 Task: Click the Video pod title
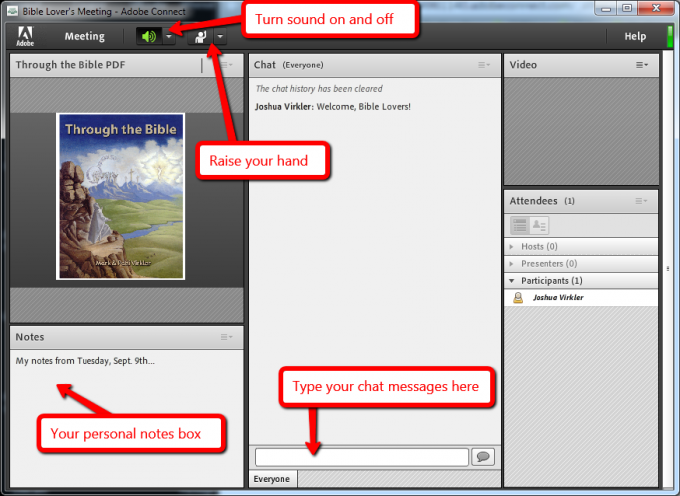523,65
